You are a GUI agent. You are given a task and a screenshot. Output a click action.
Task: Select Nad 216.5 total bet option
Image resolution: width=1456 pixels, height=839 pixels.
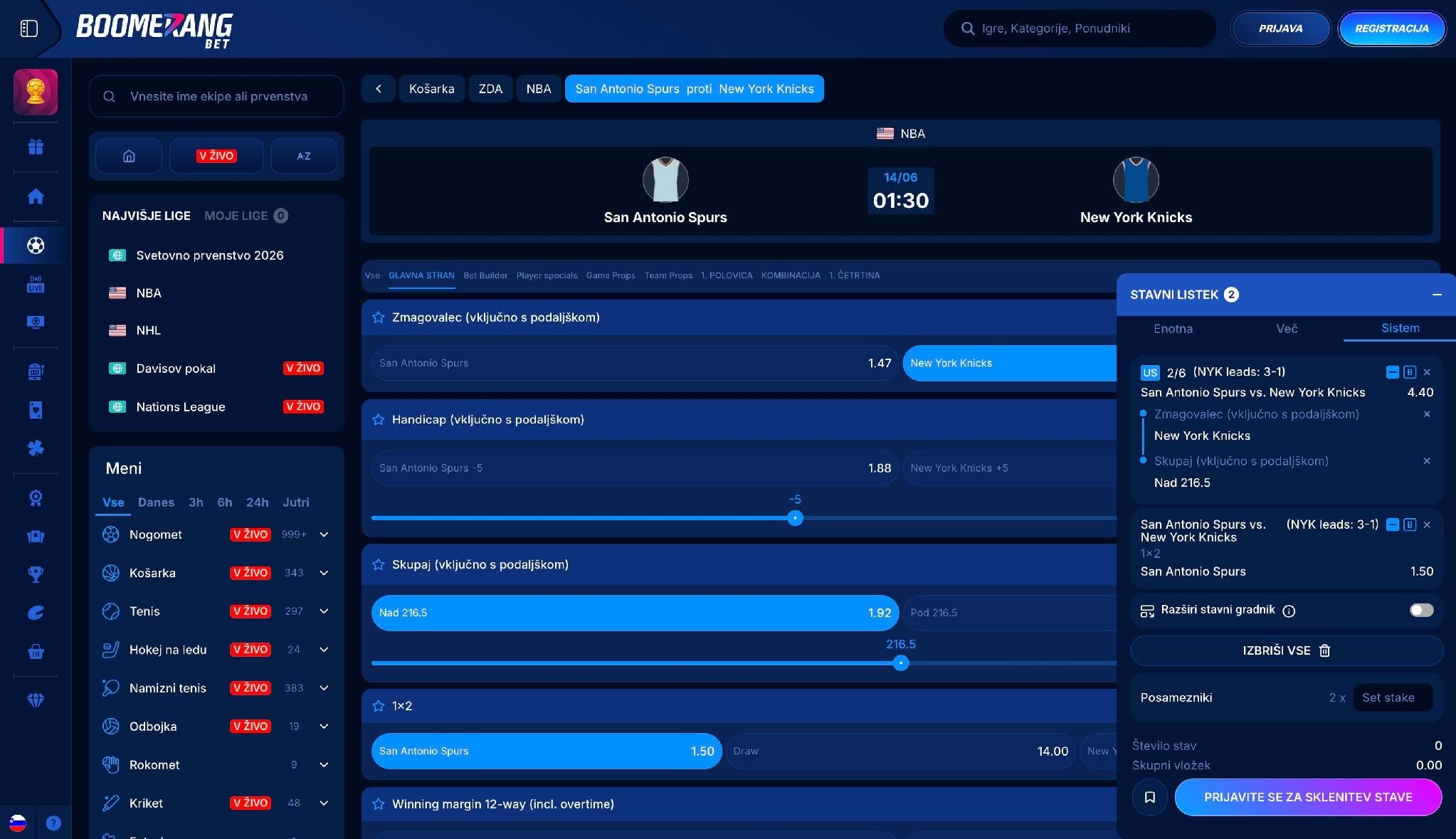pos(635,613)
